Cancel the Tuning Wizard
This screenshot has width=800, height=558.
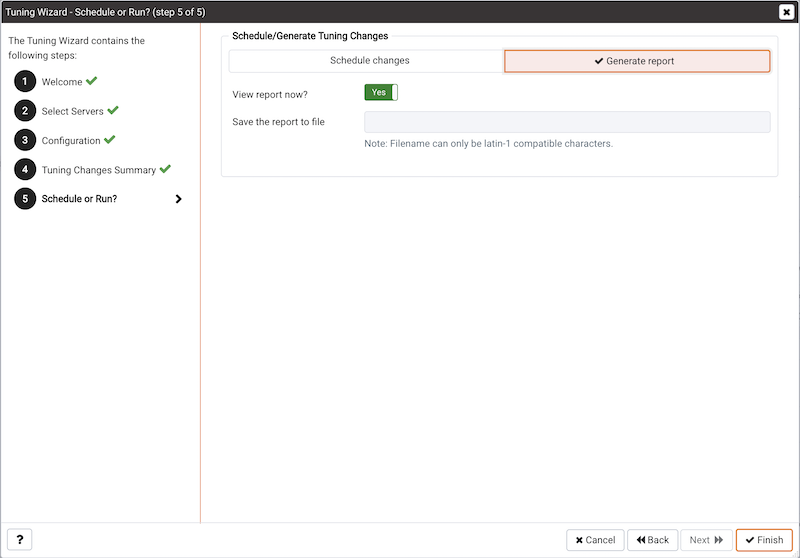595,540
